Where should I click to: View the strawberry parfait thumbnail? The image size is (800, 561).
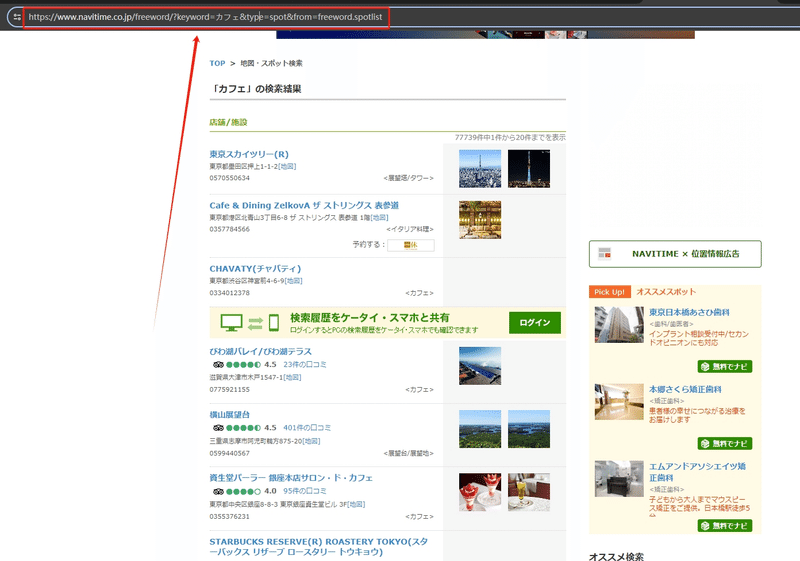(480, 493)
